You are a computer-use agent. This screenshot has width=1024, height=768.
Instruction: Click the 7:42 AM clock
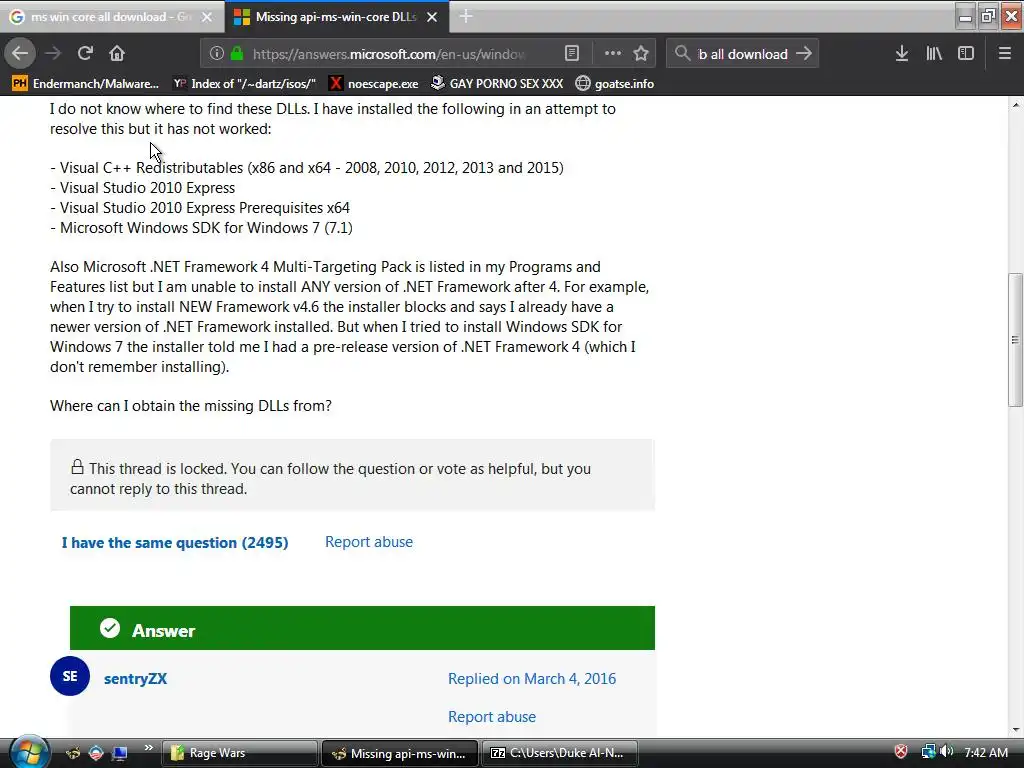(985, 752)
